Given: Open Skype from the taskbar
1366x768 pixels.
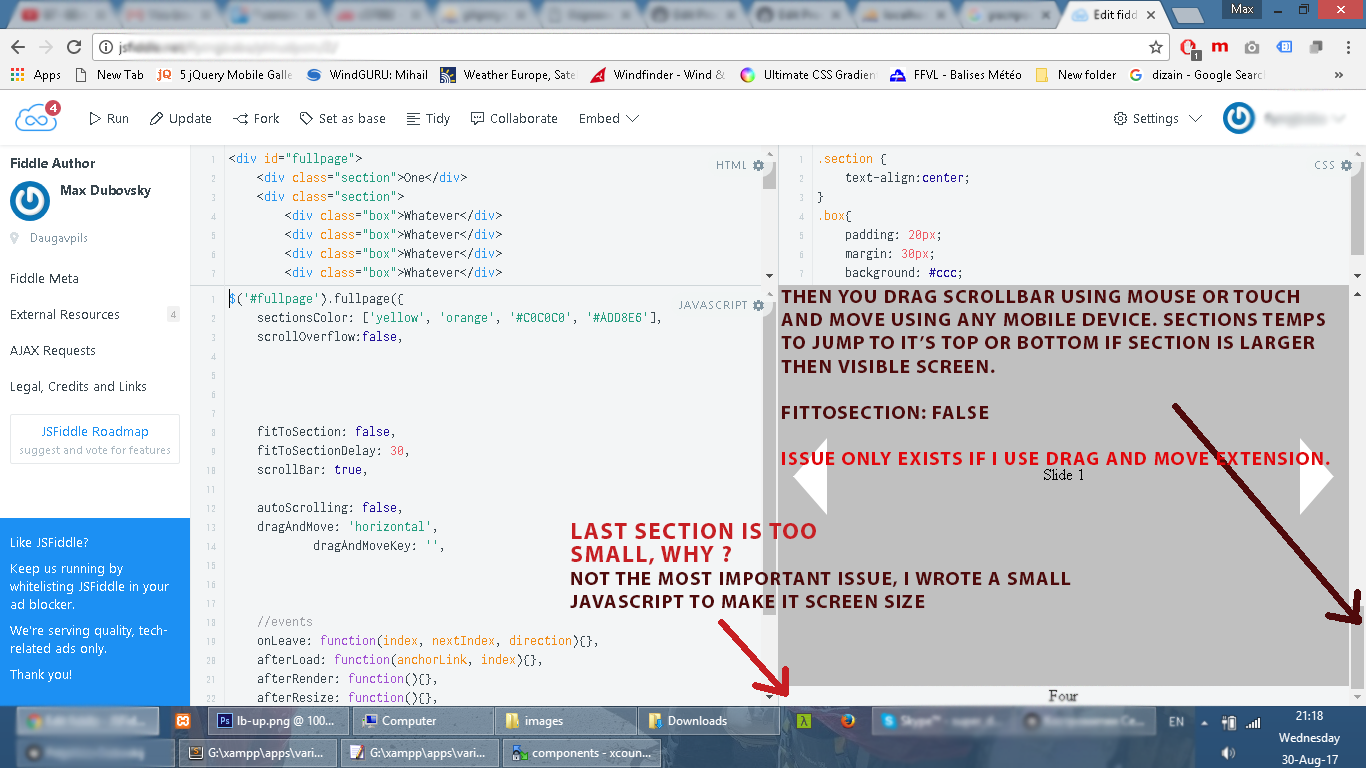Looking at the screenshot, I should [x=890, y=720].
